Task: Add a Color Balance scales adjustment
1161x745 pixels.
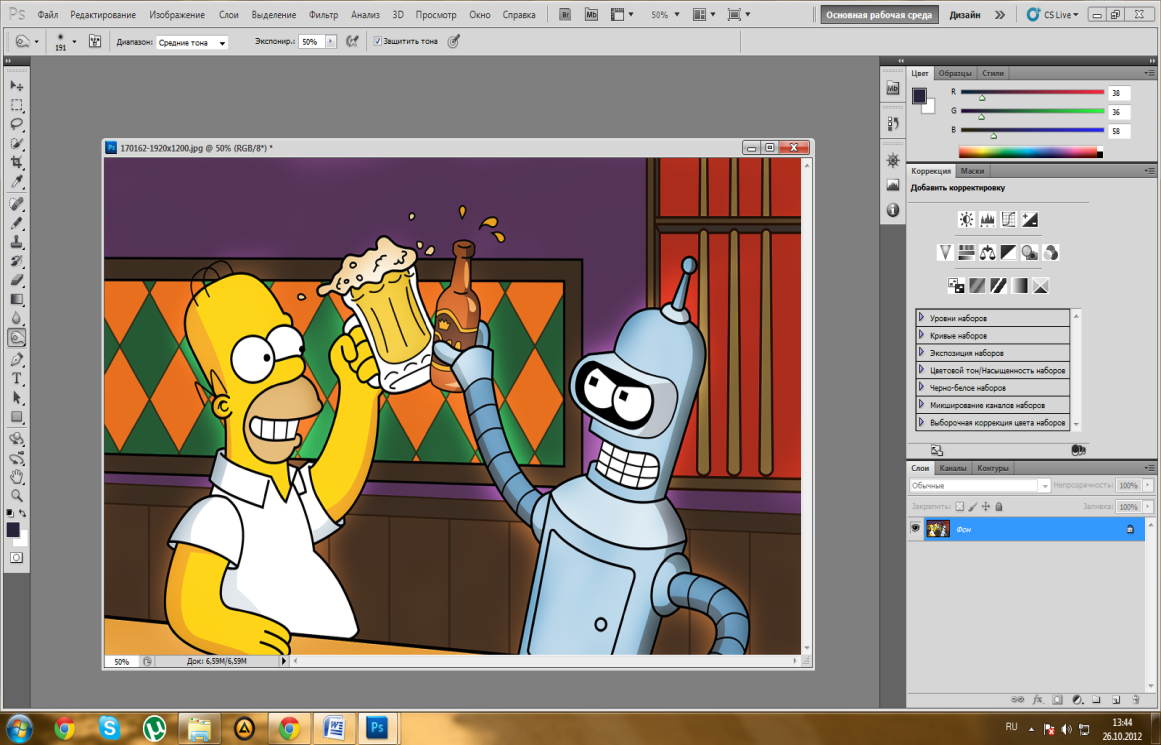Action: point(987,253)
